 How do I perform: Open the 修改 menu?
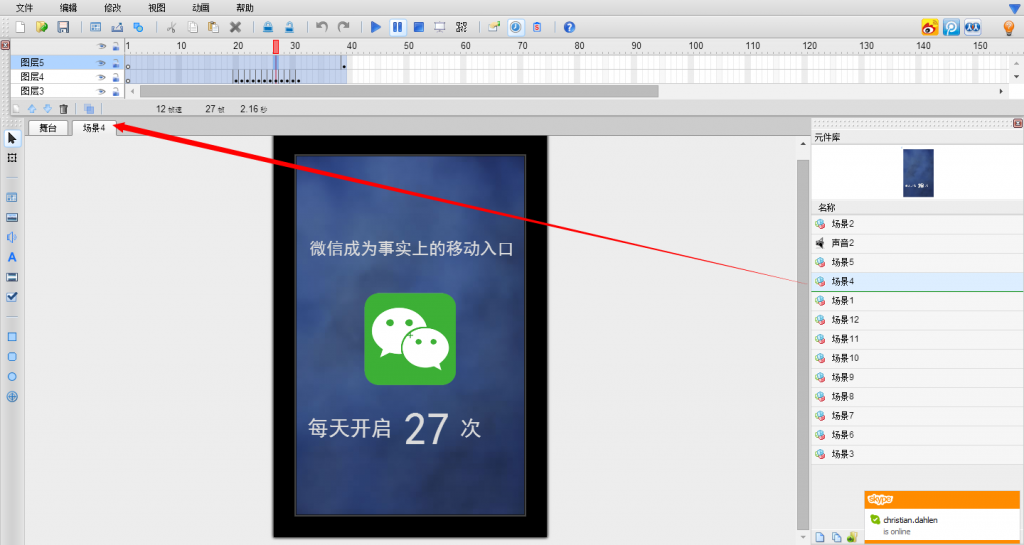112,8
